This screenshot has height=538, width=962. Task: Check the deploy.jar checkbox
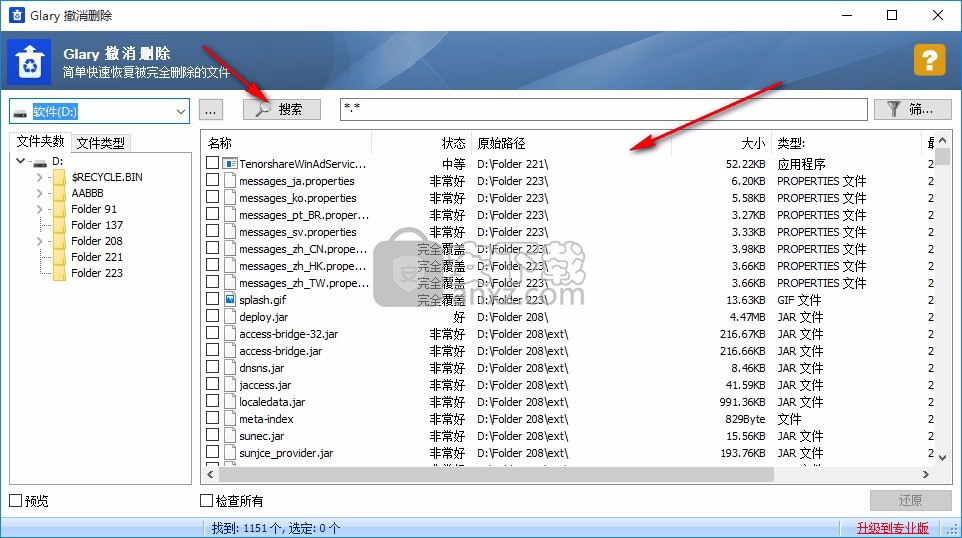click(212, 316)
